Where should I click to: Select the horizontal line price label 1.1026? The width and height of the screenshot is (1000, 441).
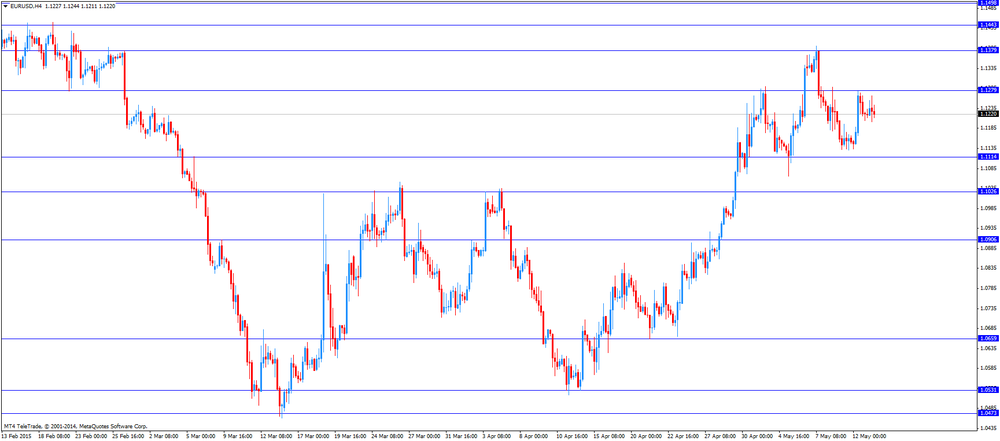click(988, 191)
